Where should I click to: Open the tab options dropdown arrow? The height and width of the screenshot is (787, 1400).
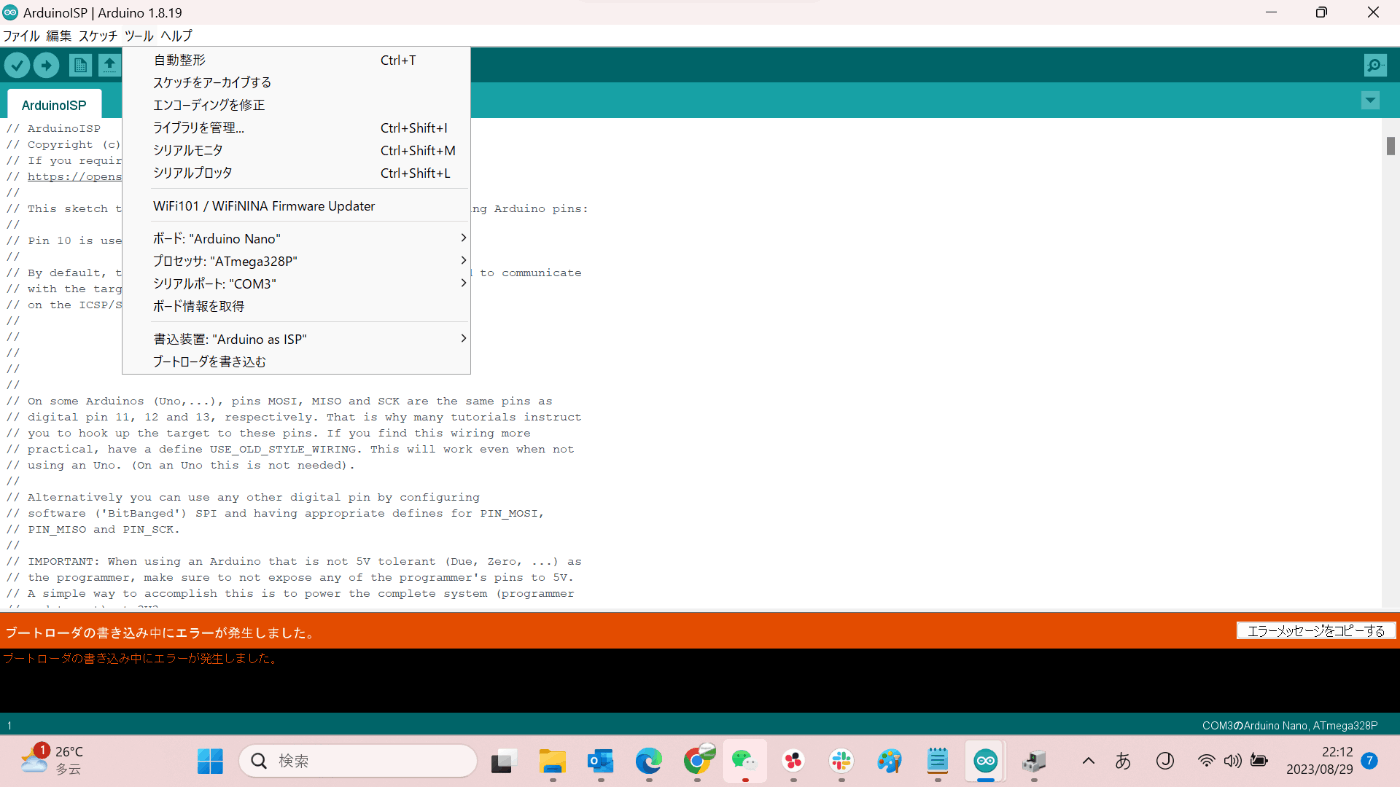1370,101
